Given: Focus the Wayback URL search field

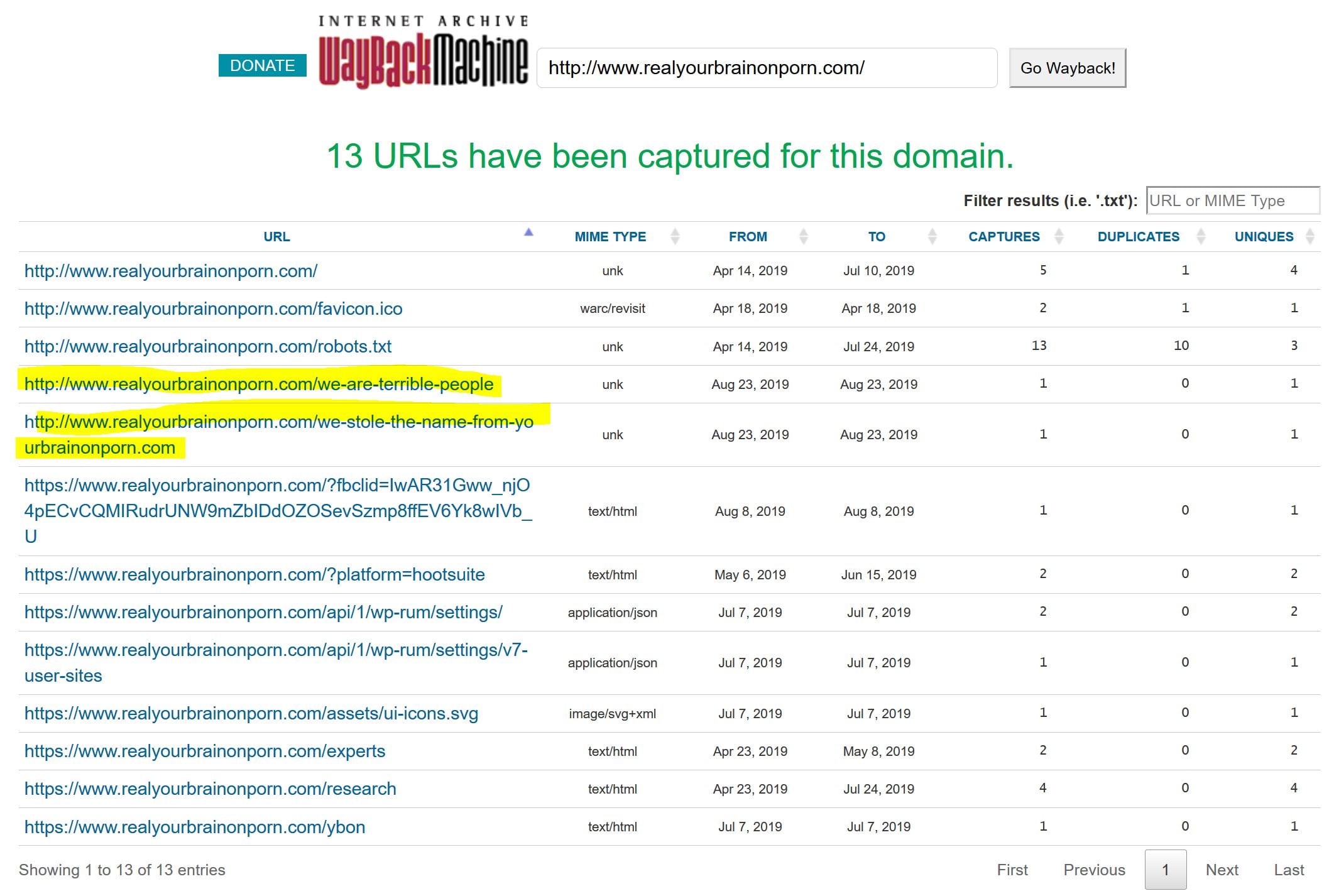Looking at the screenshot, I should [x=766, y=68].
